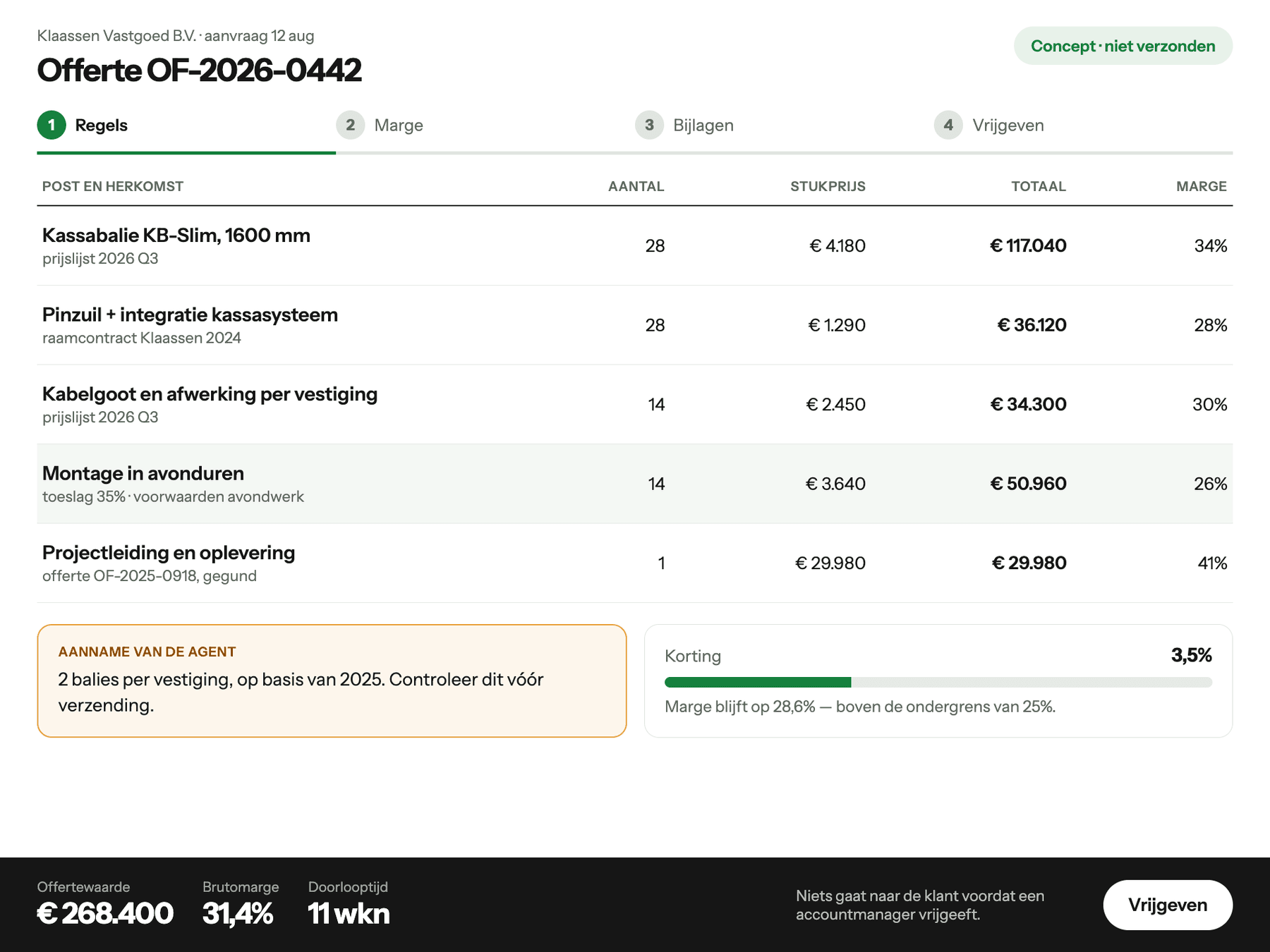Click the MARGE column header
The image size is (1270, 952).
(1202, 186)
